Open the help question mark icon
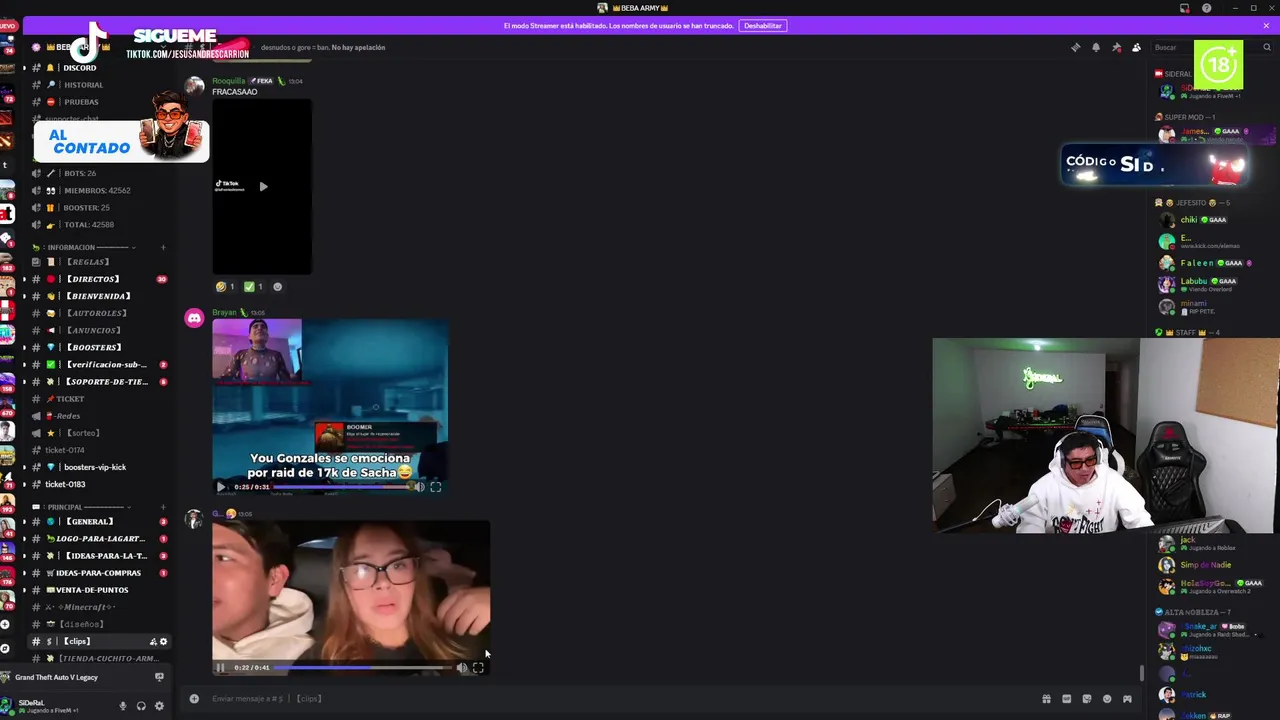The width and height of the screenshot is (1280, 720). pos(1206,8)
